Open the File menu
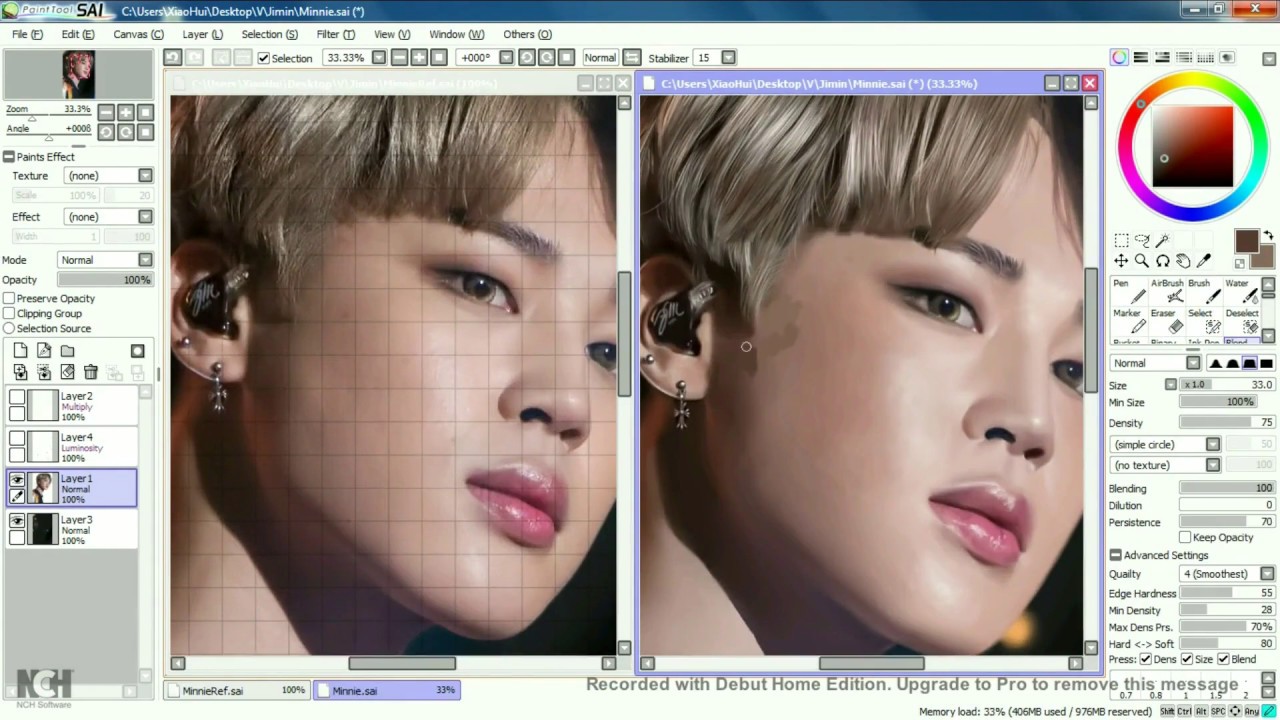The image size is (1280, 720). 27,34
